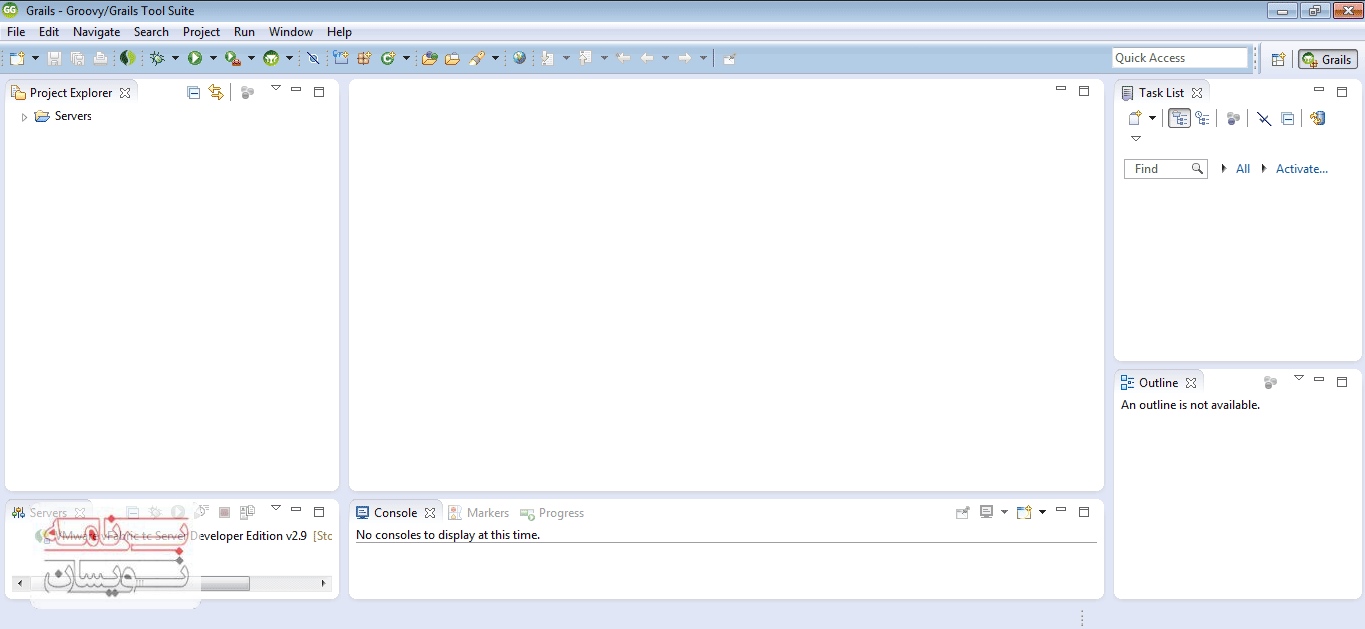Click Synchronize Changed icon in Task List

coord(1317,118)
